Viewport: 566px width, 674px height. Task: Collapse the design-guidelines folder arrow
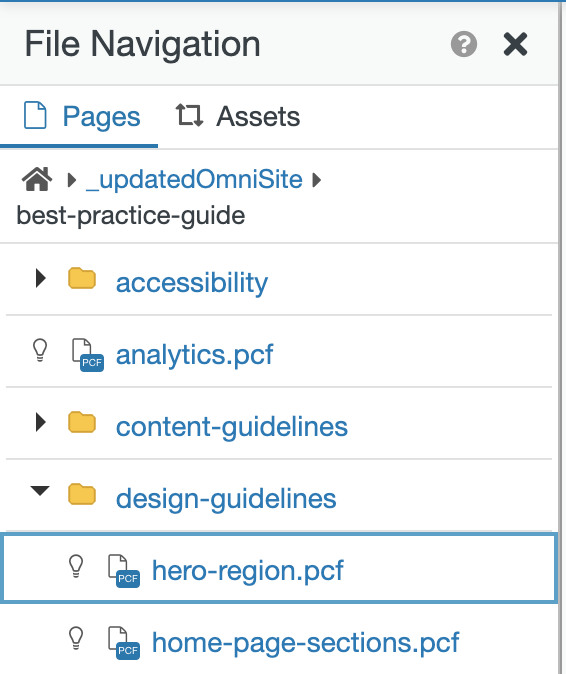[x=40, y=490]
